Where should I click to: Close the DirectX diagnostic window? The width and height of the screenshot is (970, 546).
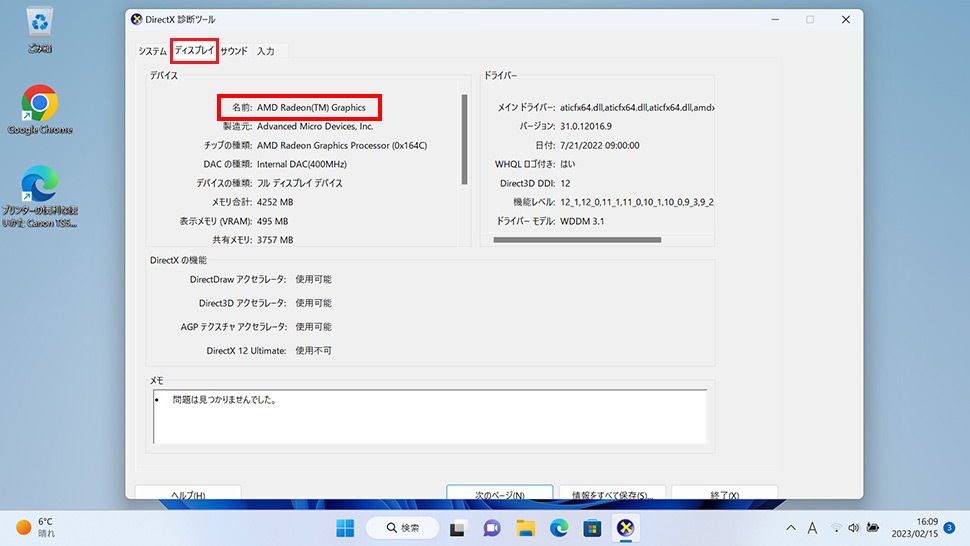click(846, 20)
